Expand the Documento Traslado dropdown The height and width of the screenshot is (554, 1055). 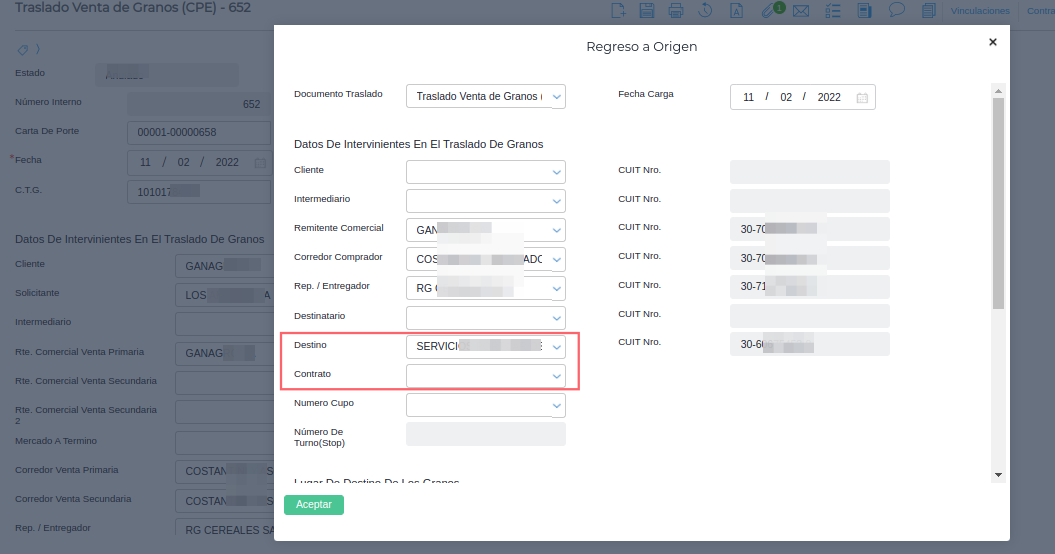point(557,97)
